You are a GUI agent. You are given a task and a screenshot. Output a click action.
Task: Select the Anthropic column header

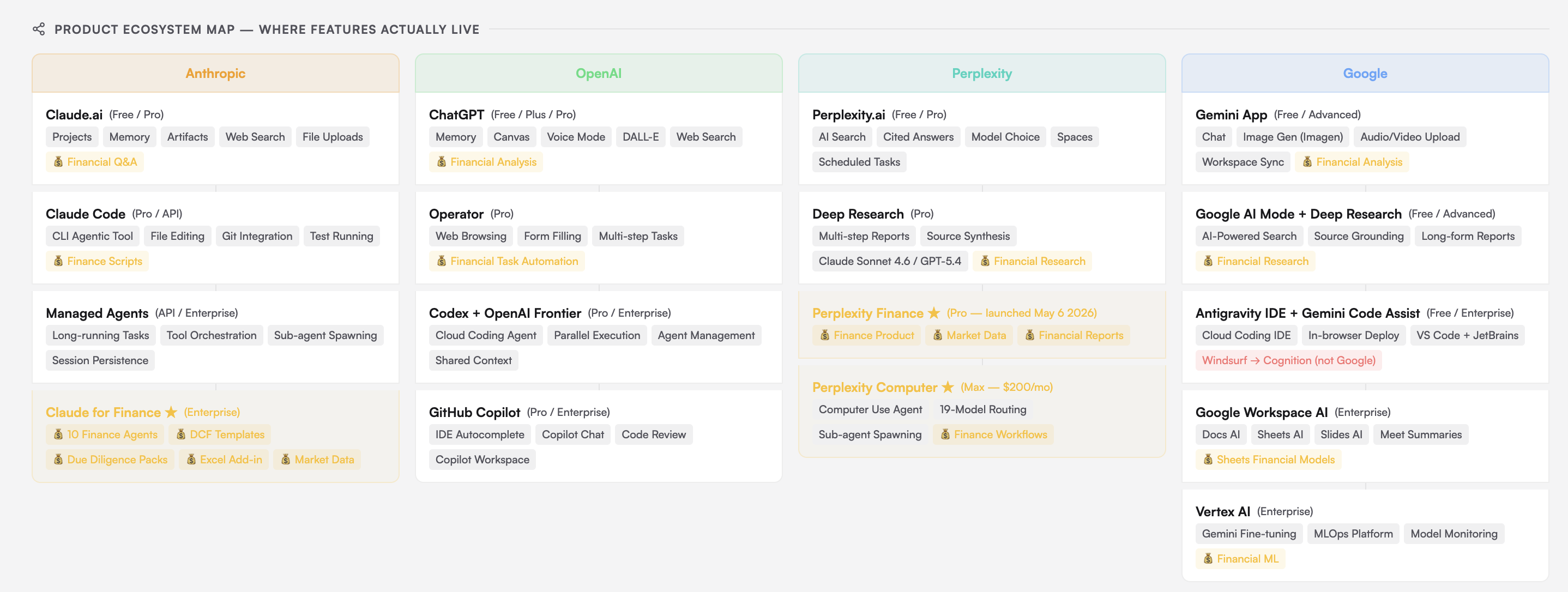215,73
